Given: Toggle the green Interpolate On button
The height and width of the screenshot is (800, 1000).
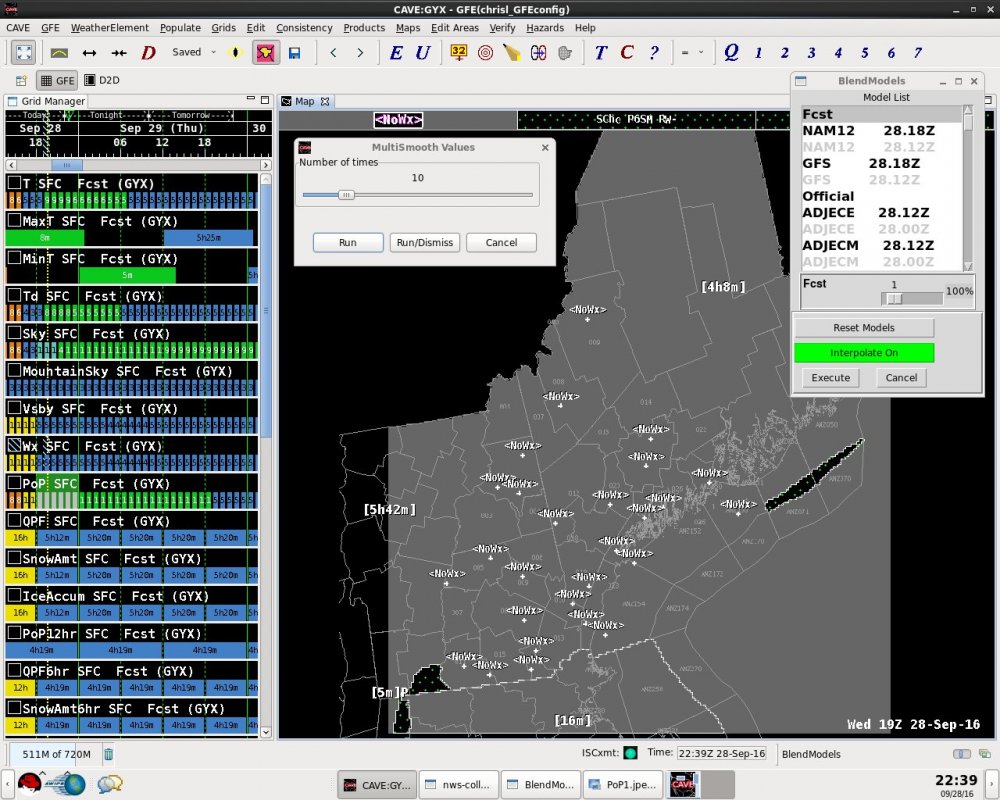Looking at the screenshot, I should click(864, 353).
